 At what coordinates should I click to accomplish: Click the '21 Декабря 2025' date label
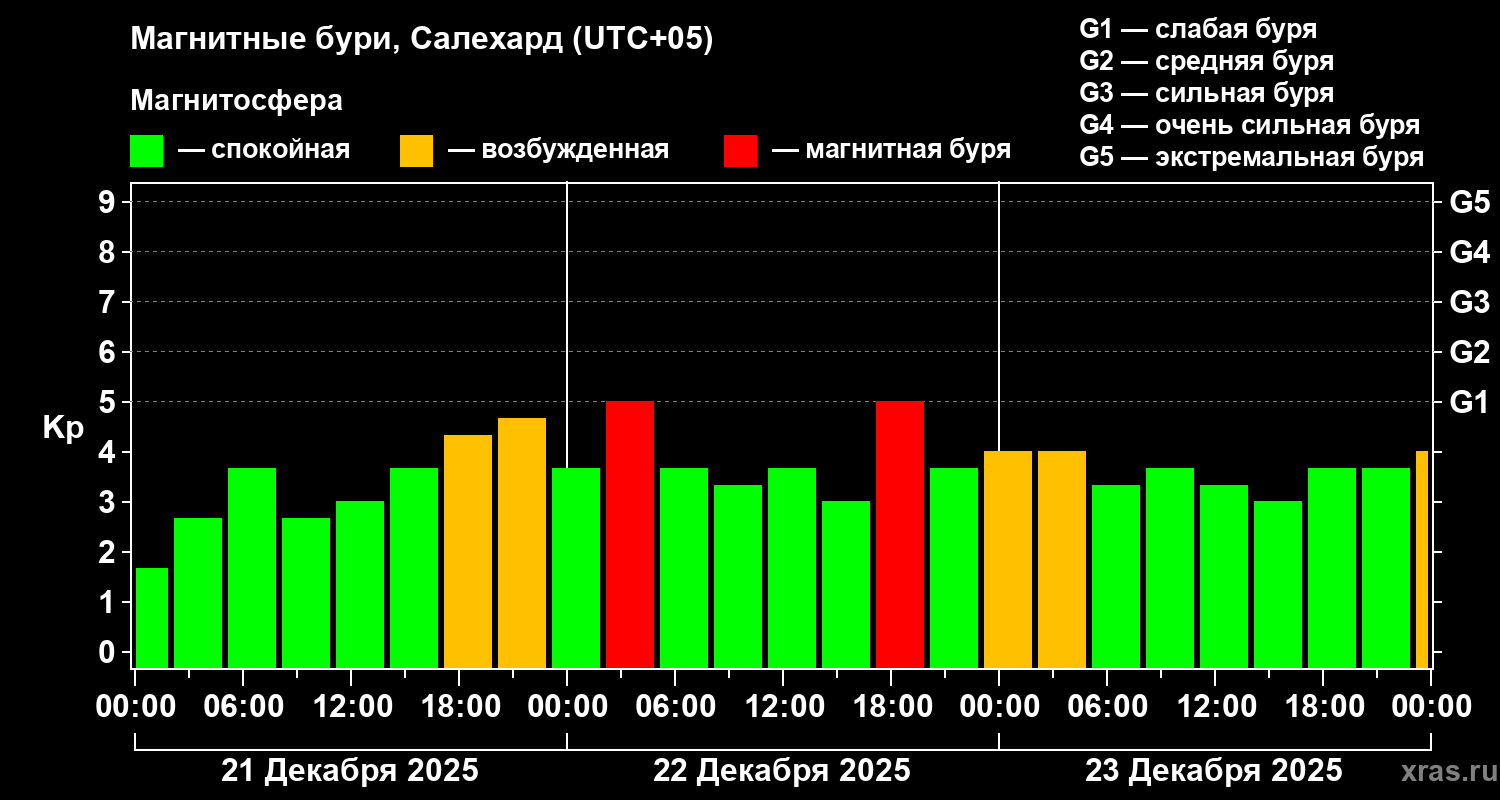pos(350,771)
